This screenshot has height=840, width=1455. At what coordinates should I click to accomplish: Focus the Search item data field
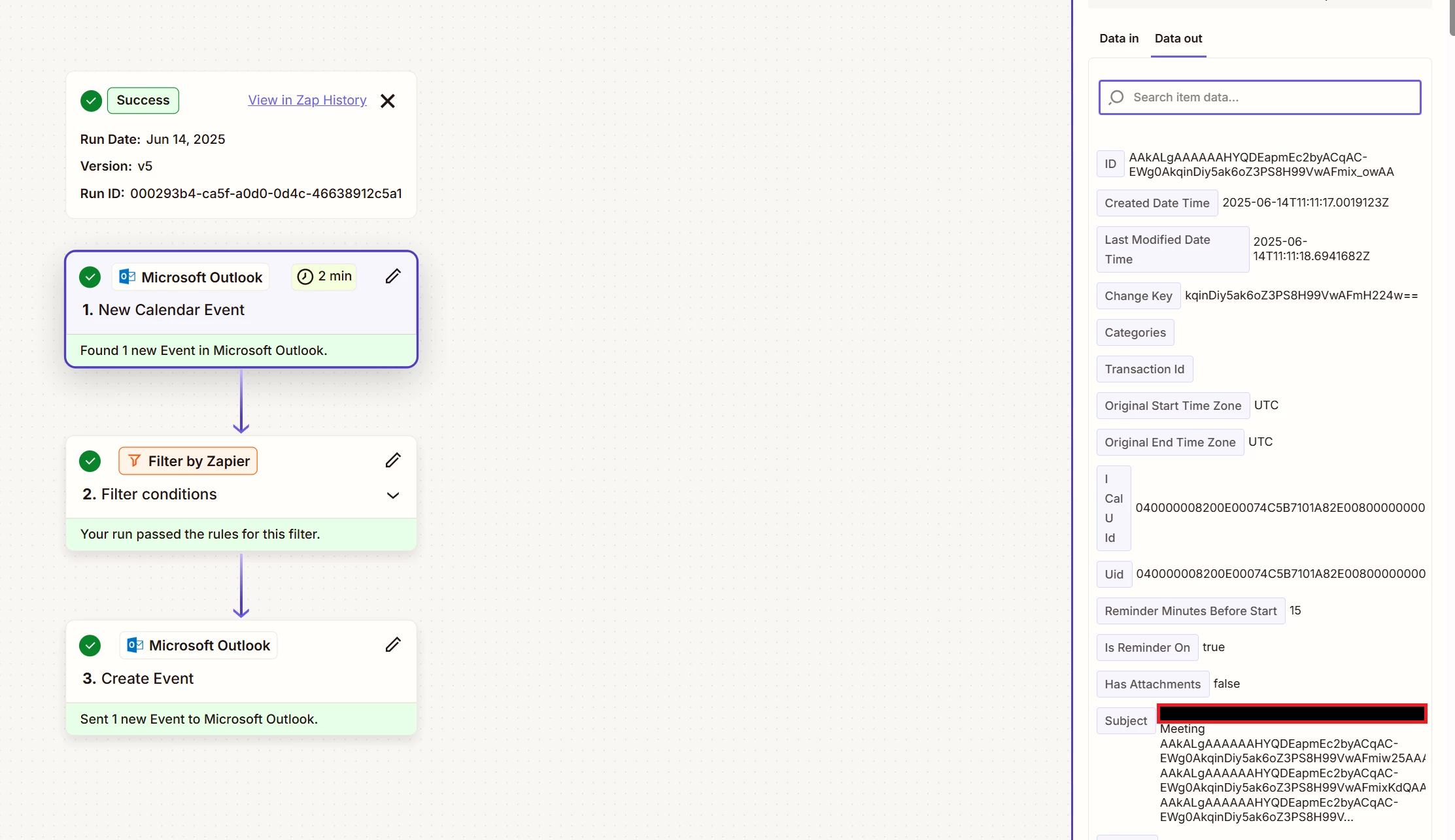1259,97
